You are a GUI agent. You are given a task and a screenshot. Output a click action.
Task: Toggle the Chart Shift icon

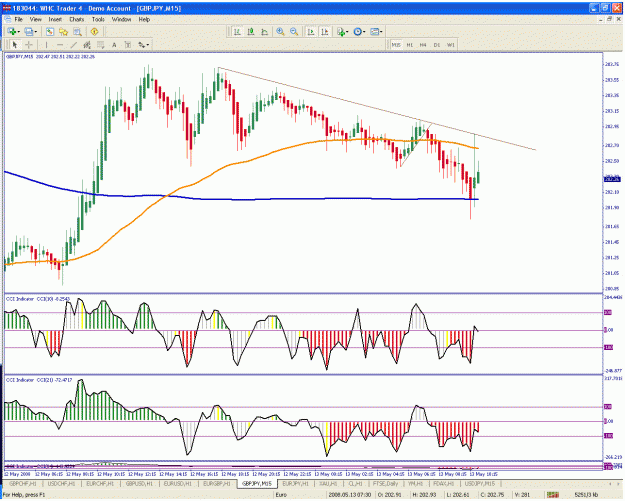pos(325,31)
